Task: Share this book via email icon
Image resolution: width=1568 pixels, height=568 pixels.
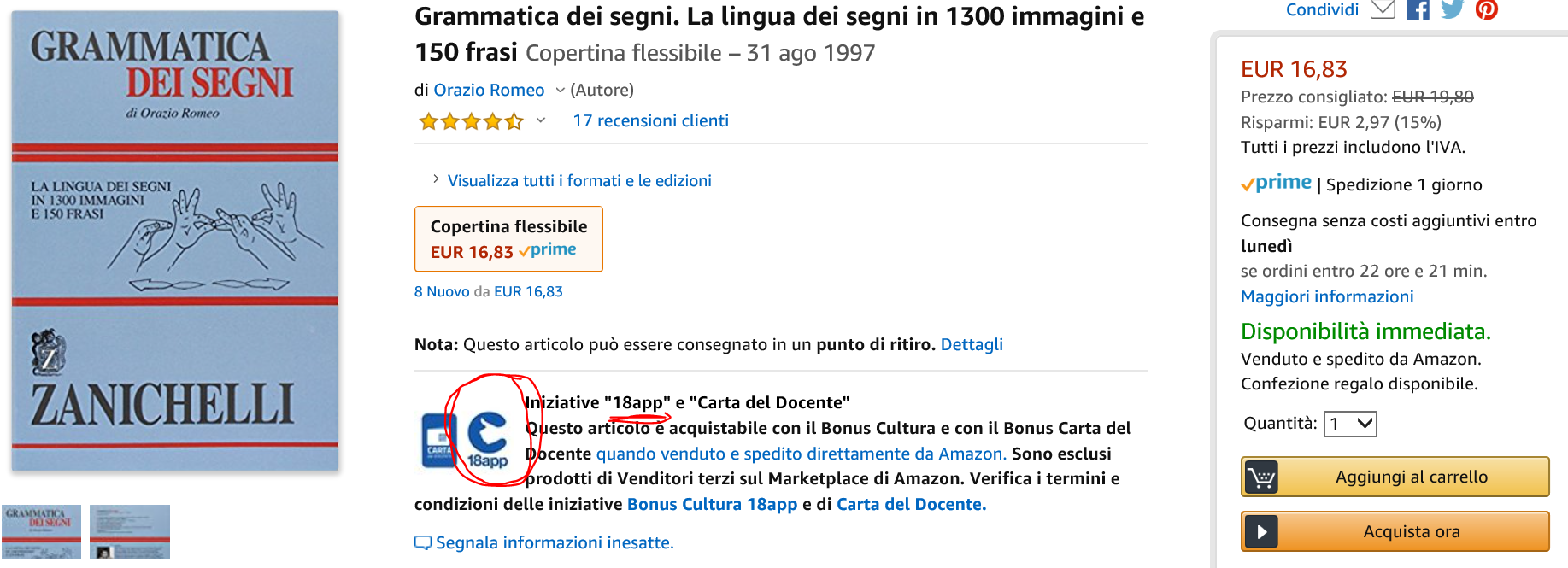Action: (1382, 9)
